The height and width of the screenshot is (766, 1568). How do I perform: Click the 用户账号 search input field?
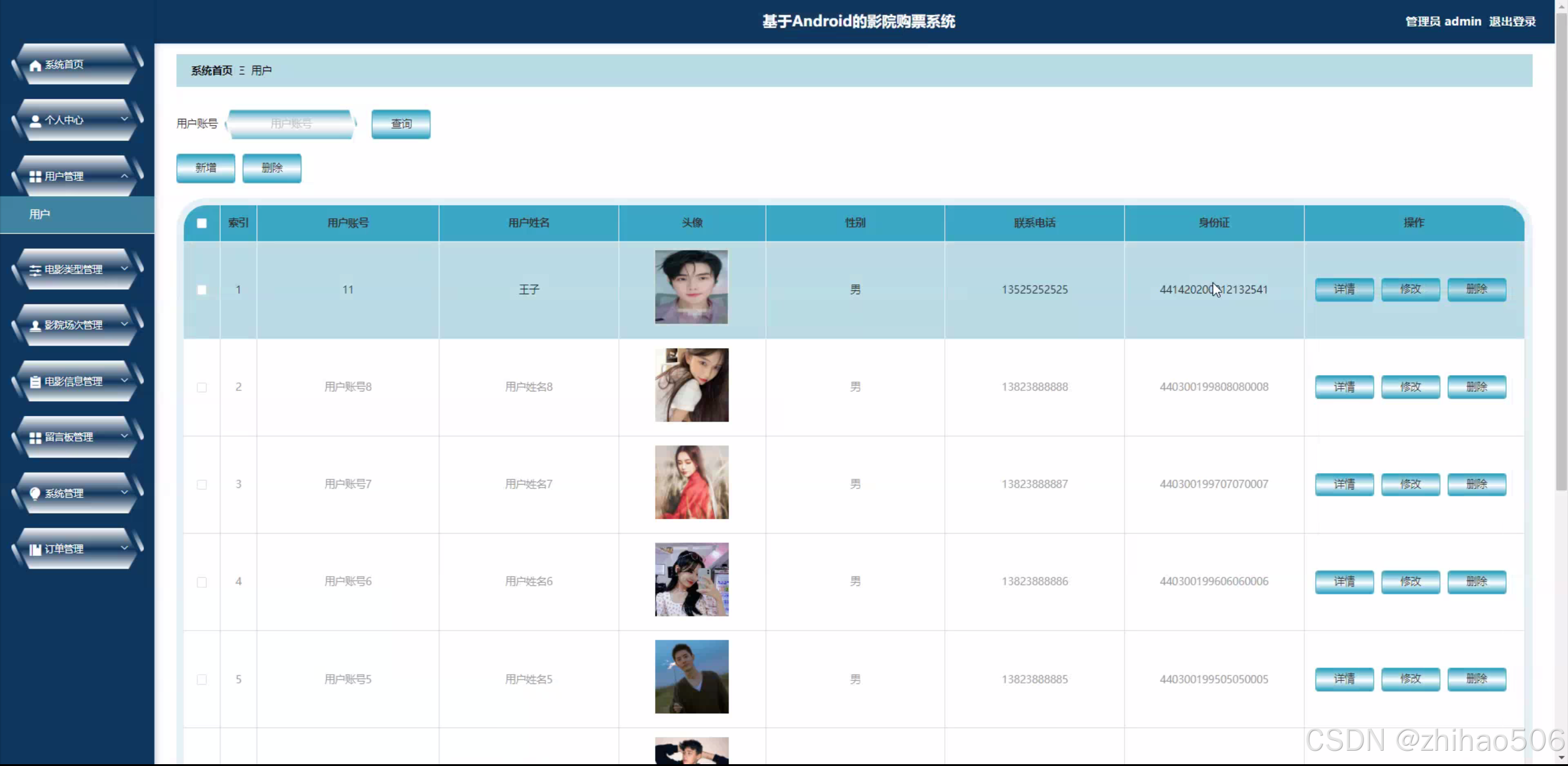(x=291, y=124)
